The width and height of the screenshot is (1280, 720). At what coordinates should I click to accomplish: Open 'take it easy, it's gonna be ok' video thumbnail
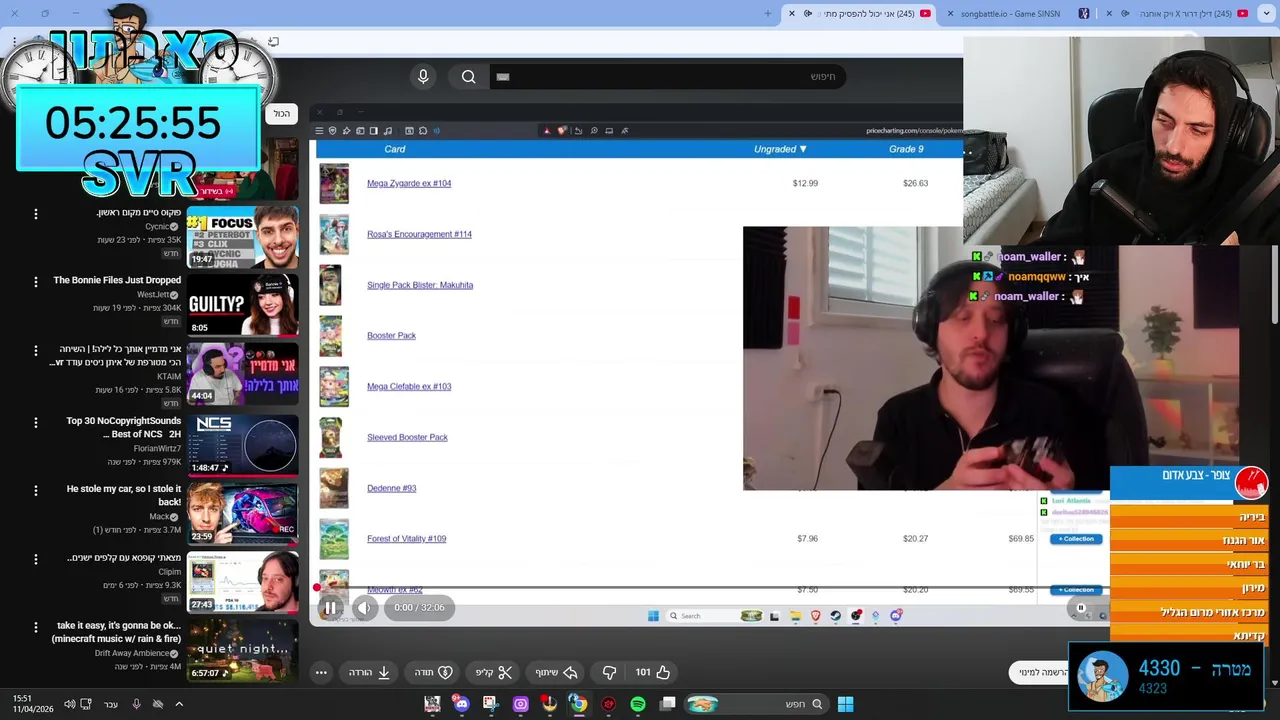pyautogui.click(x=243, y=649)
